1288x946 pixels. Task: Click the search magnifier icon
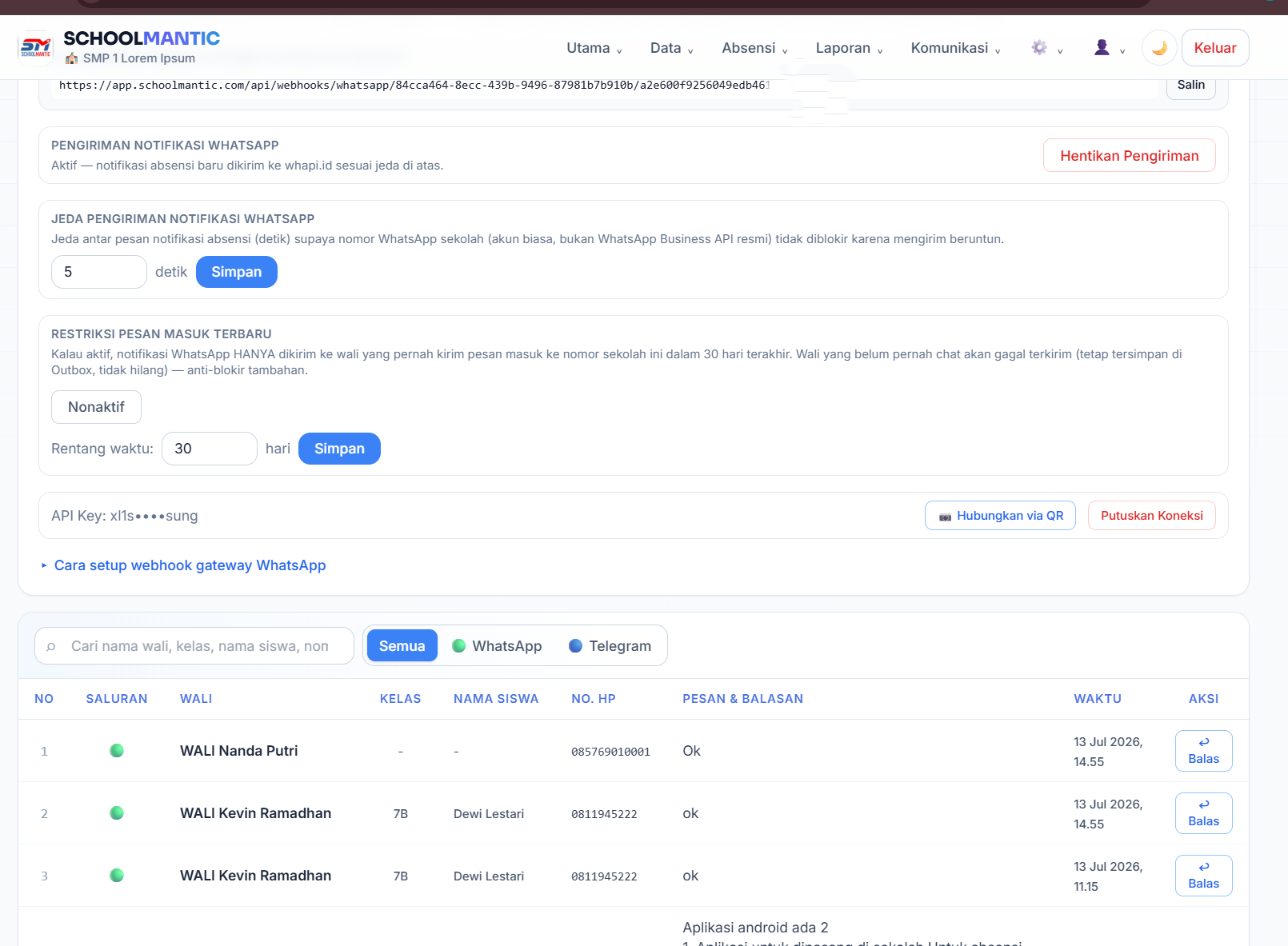coord(51,646)
